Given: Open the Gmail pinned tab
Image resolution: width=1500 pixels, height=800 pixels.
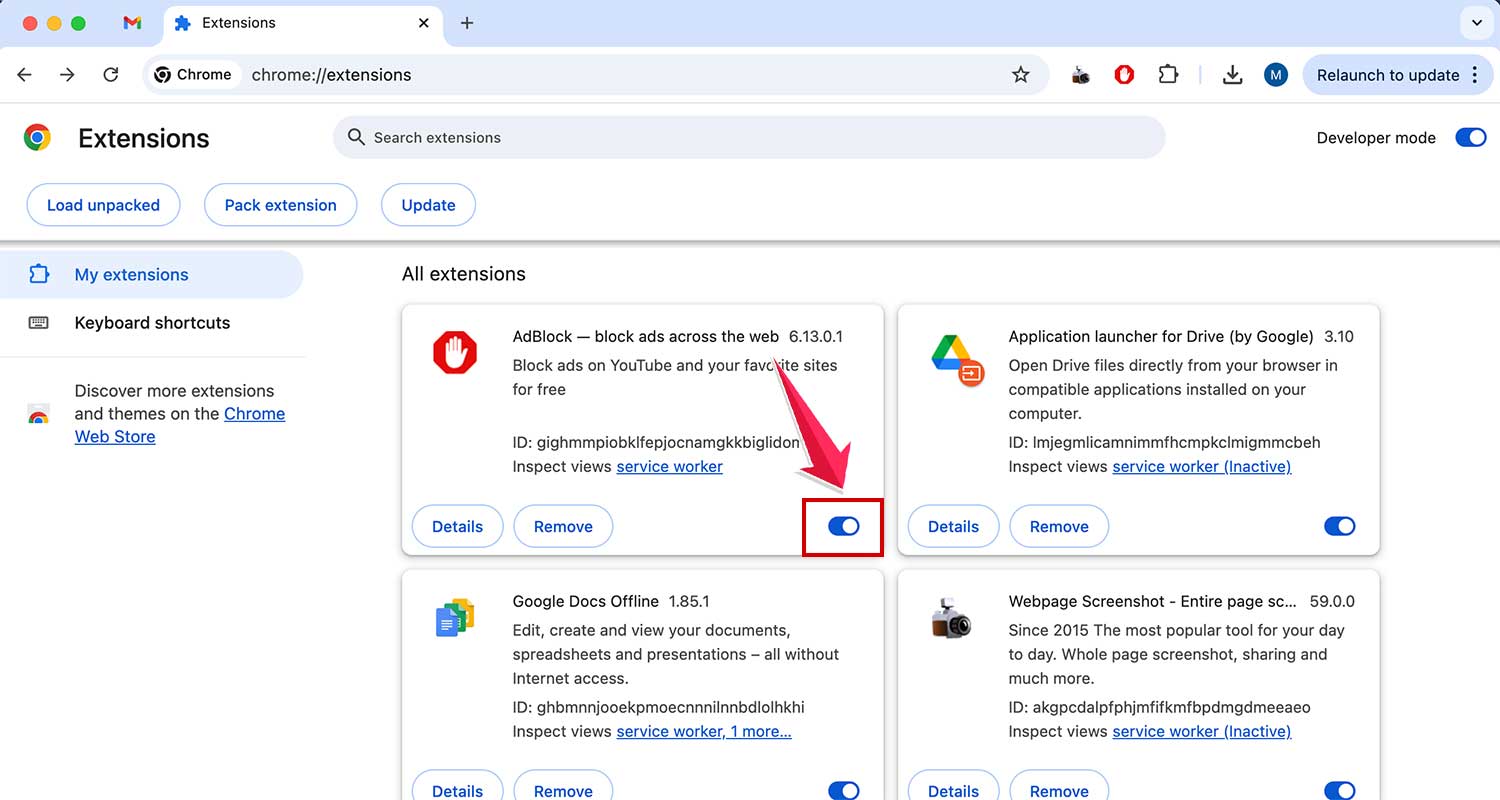Looking at the screenshot, I should (x=133, y=22).
